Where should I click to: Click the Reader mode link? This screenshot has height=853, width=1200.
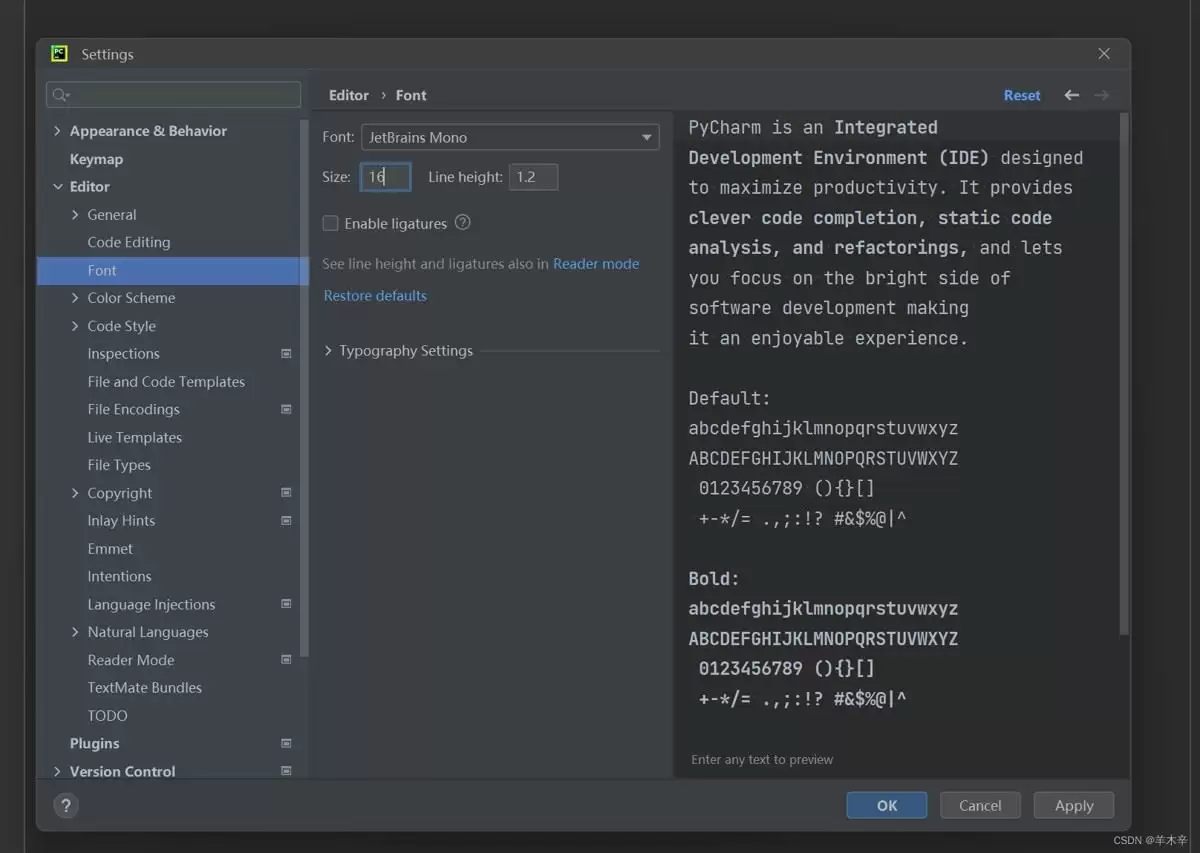[x=596, y=264]
